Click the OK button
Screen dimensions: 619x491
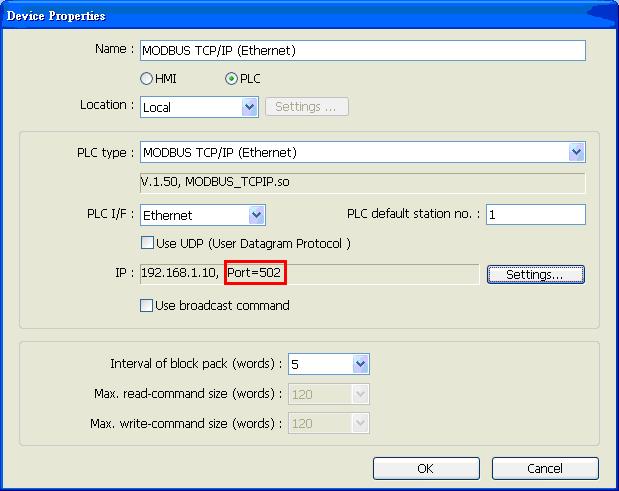(x=426, y=469)
